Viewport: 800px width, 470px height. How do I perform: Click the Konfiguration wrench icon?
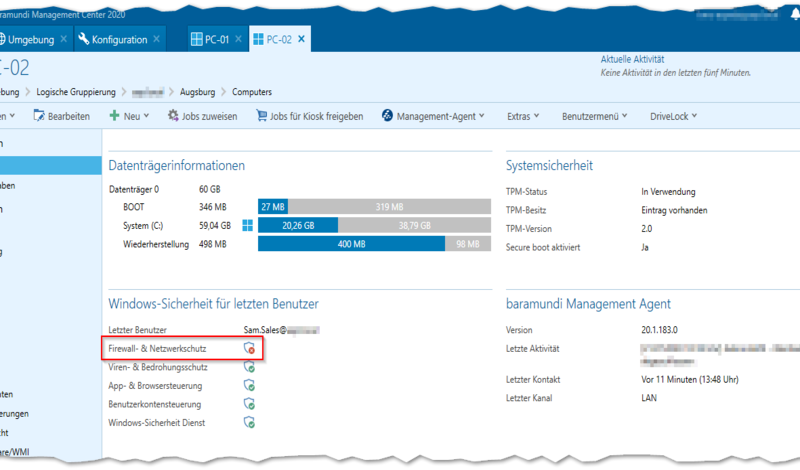[84, 39]
